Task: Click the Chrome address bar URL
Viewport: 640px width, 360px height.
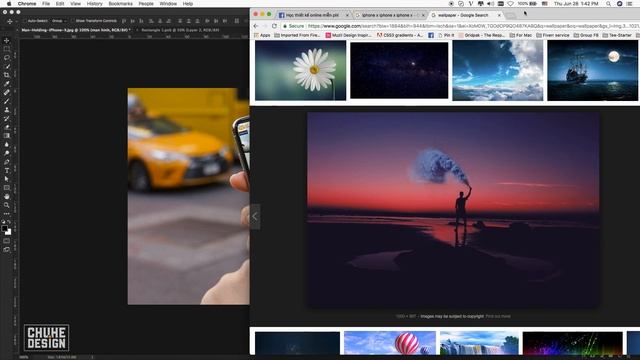Action: [x=473, y=26]
